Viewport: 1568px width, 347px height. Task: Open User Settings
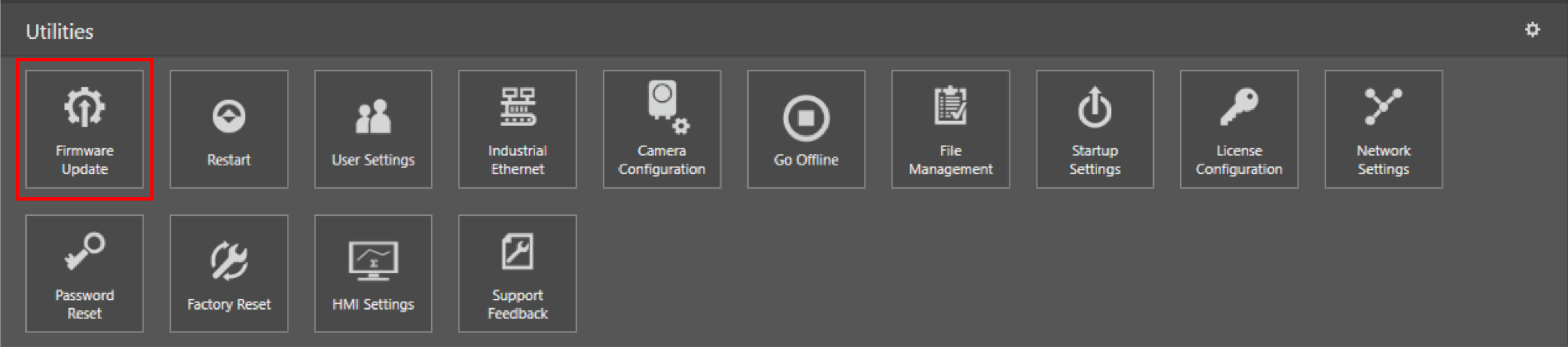[372, 129]
